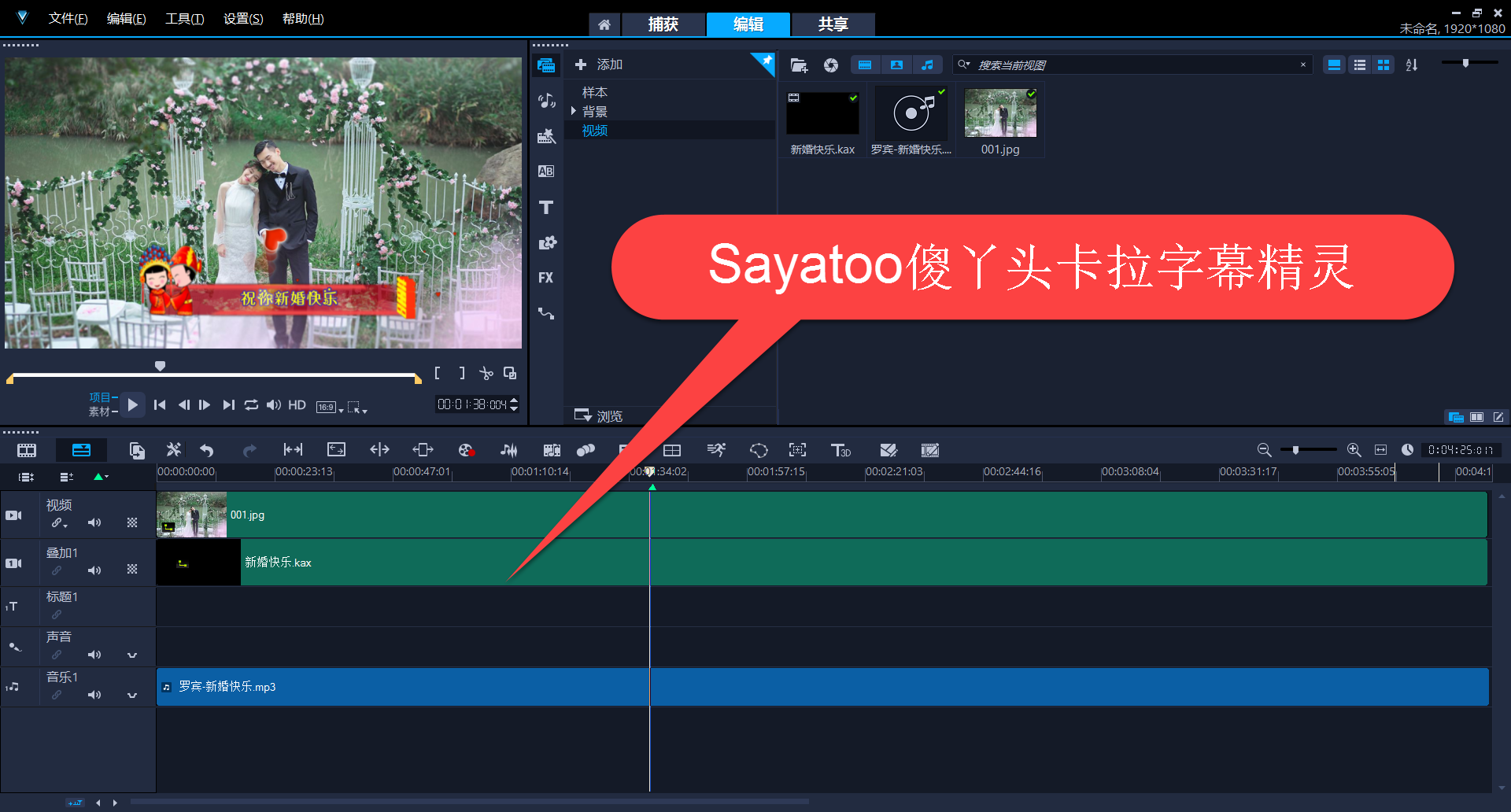This screenshot has height=812, width=1511.
Task: Toggle HD preview mode
Action: point(297,404)
